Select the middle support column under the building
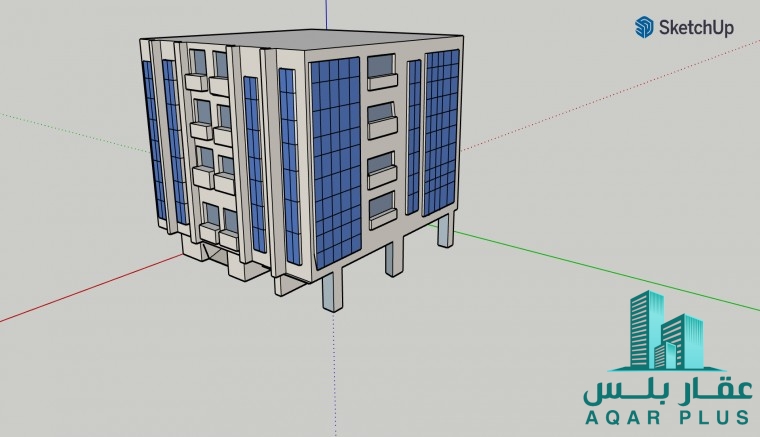 [x=393, y=257]
